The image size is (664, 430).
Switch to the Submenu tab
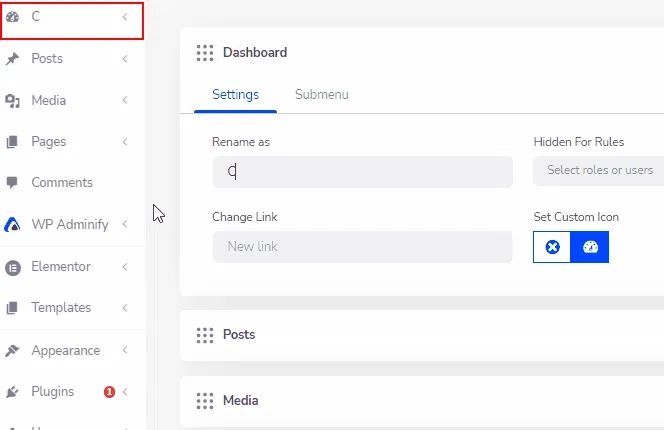click(x=322, y=94)
